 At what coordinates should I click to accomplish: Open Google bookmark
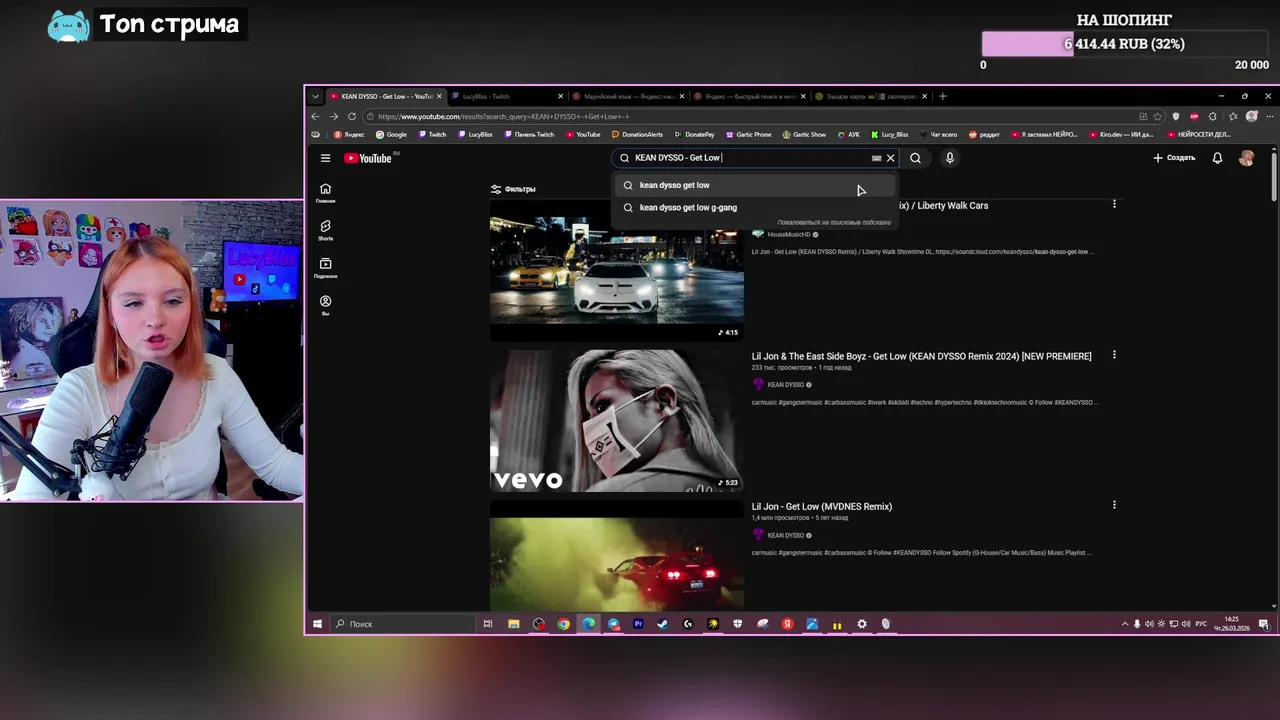[391, 134]
